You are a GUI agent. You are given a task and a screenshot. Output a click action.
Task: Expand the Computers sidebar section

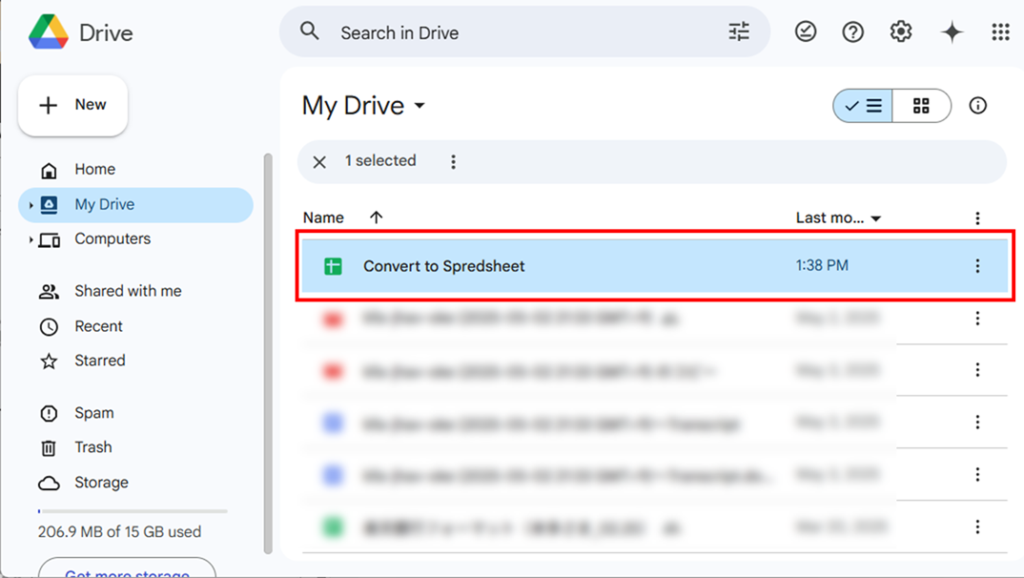[30, 239]
